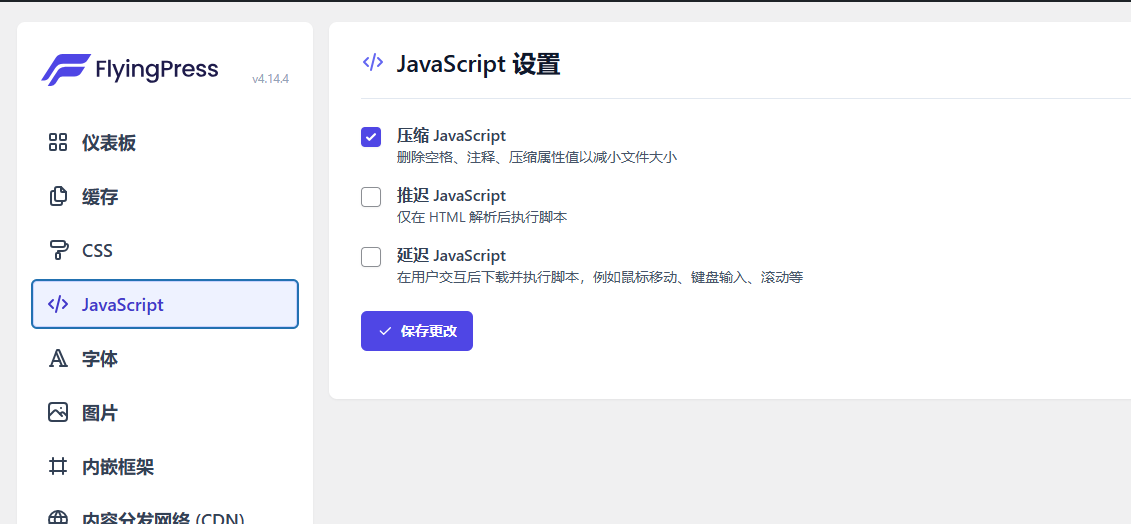Click the 仅在 HTML 解析后执行脚本 description
The width and height of the screenshot is (1131, 524).
point(482,217)
